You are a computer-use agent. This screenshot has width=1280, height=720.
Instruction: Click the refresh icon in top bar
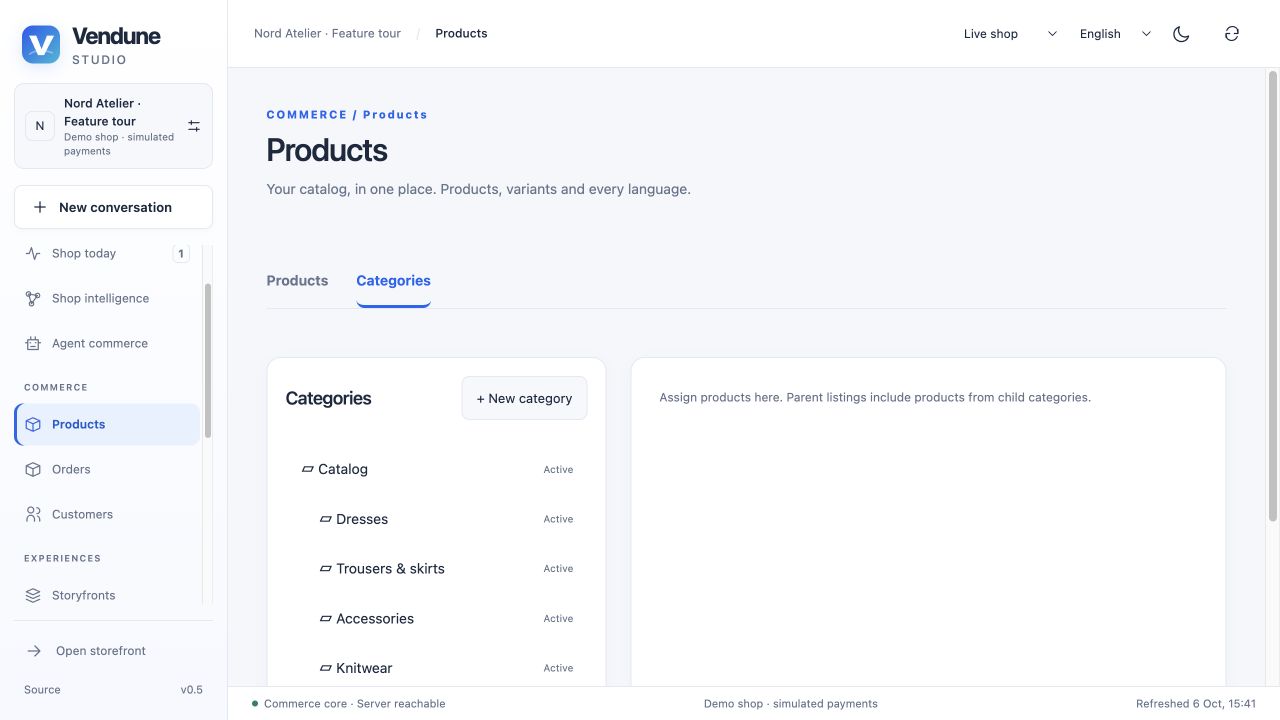(1232, 34)
